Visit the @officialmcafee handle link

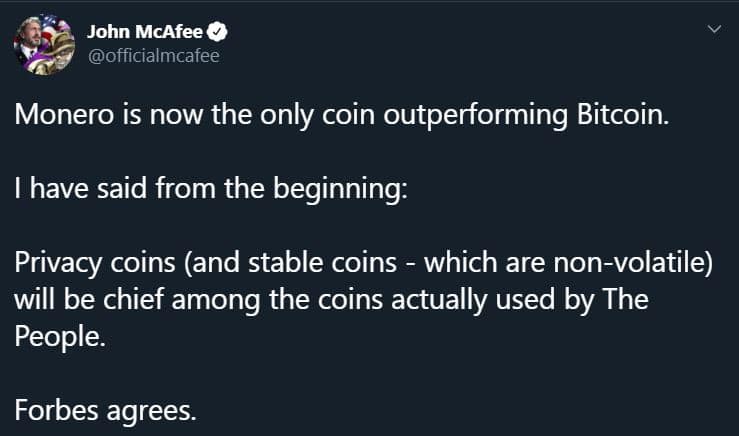(153, 54)
